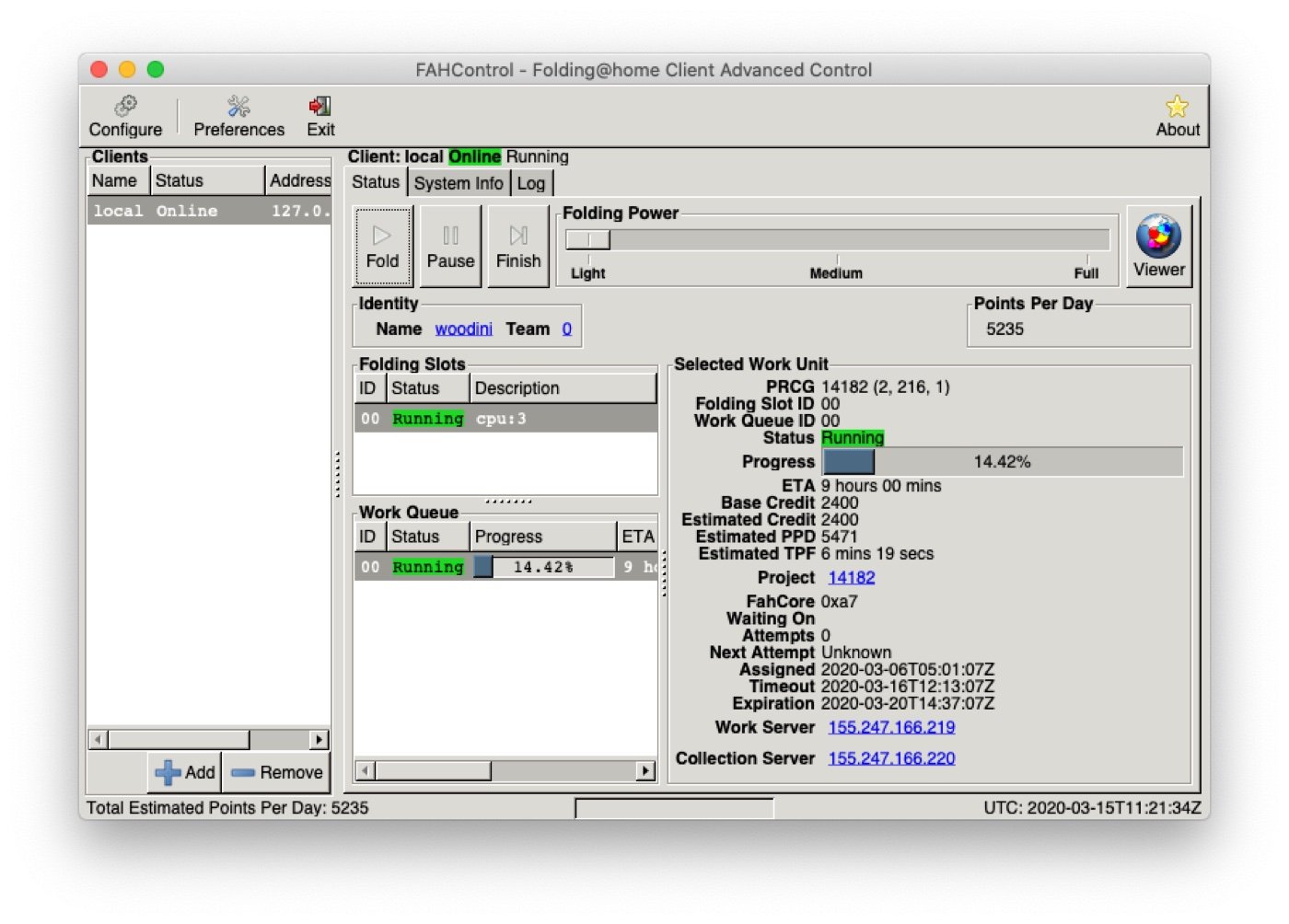
Task: Open the Log tab
Action: click(x=530, y=183)
